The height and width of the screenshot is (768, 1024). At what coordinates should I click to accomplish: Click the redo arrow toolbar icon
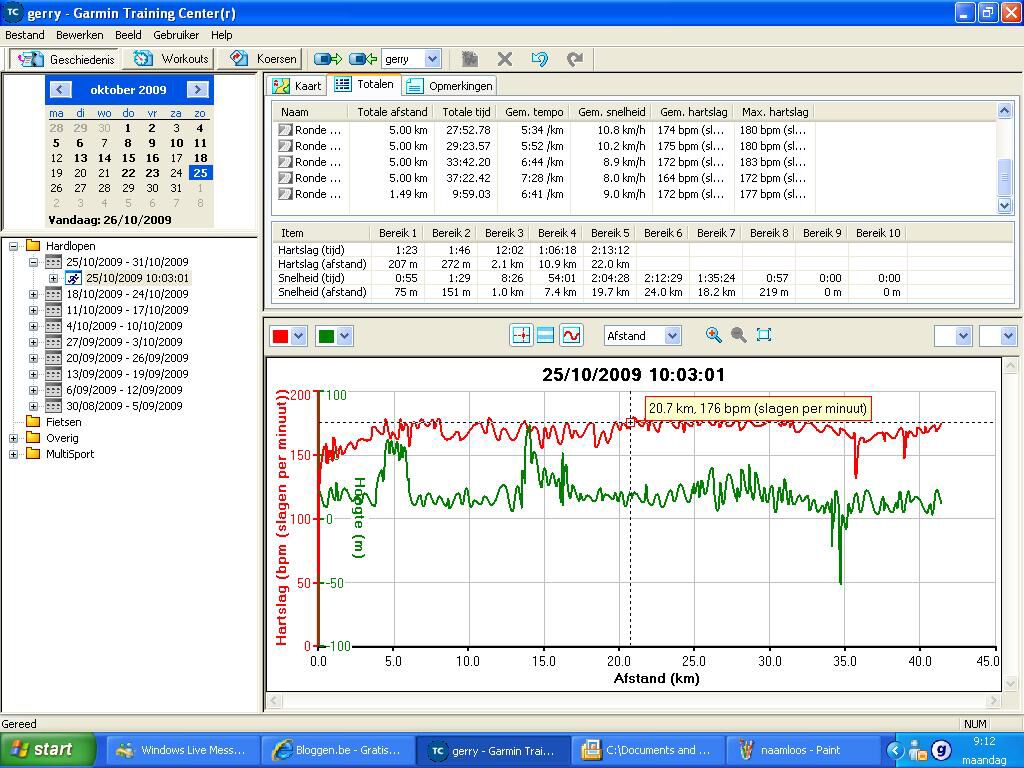[x=575, y=59]
